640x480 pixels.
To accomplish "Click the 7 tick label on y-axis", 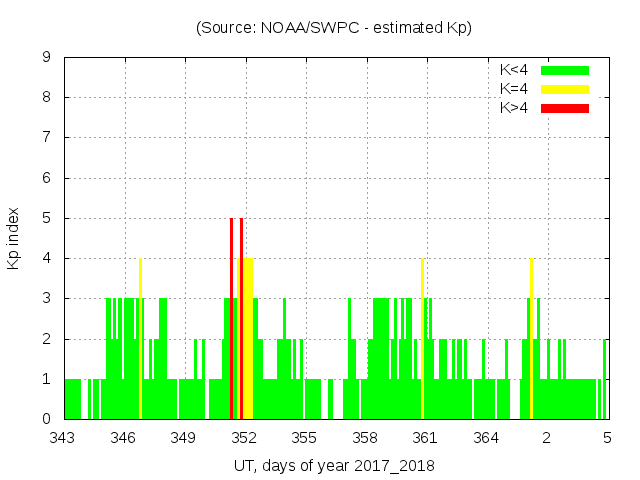I will click(x=47, y=137).
